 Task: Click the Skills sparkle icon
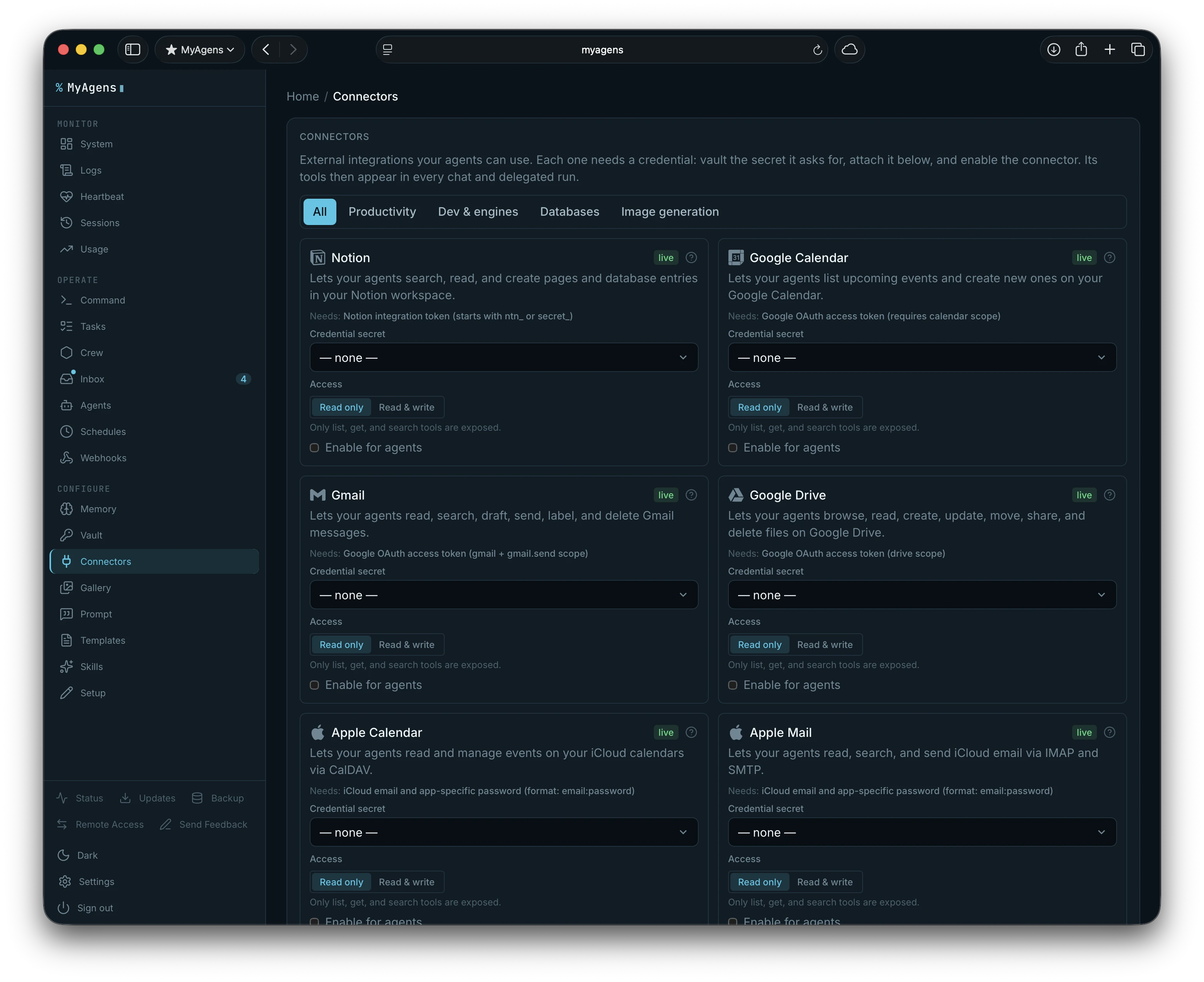pos(66,667)
